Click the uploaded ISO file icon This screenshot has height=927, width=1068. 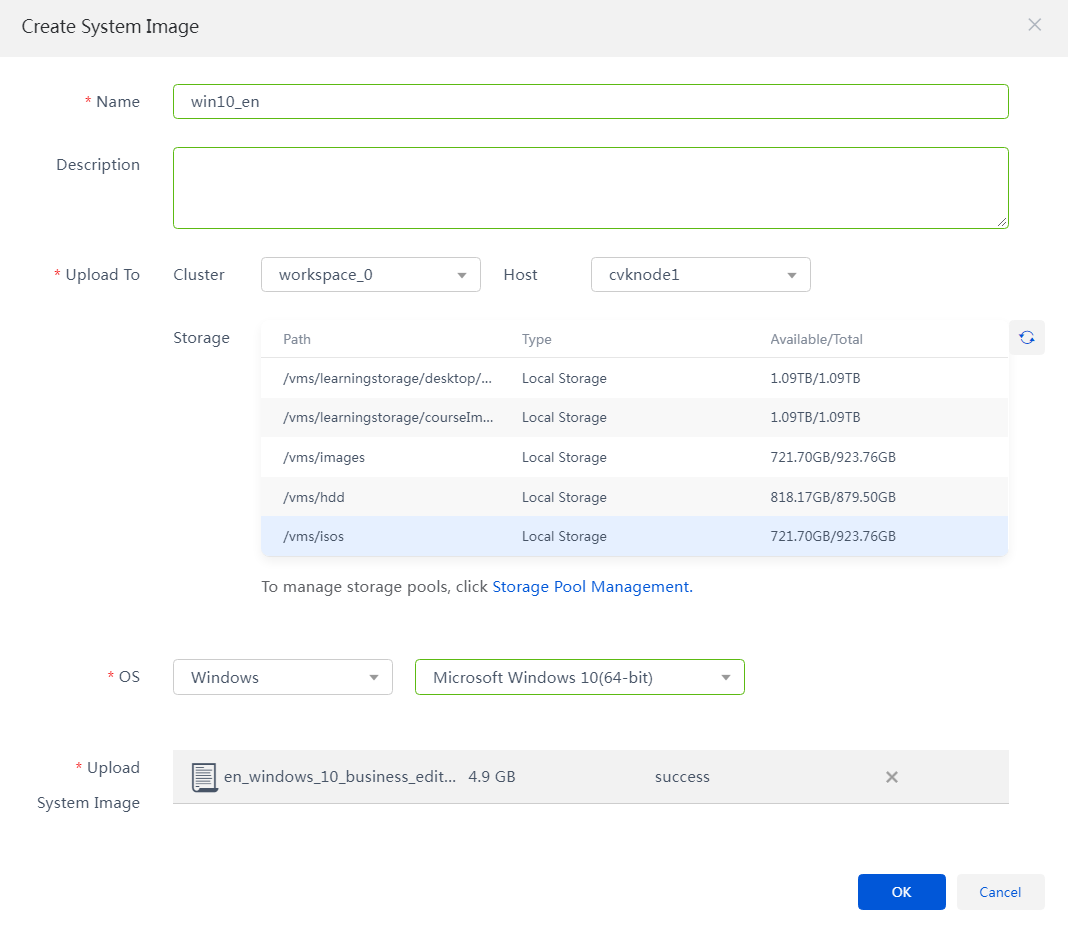tap(204, 777)
